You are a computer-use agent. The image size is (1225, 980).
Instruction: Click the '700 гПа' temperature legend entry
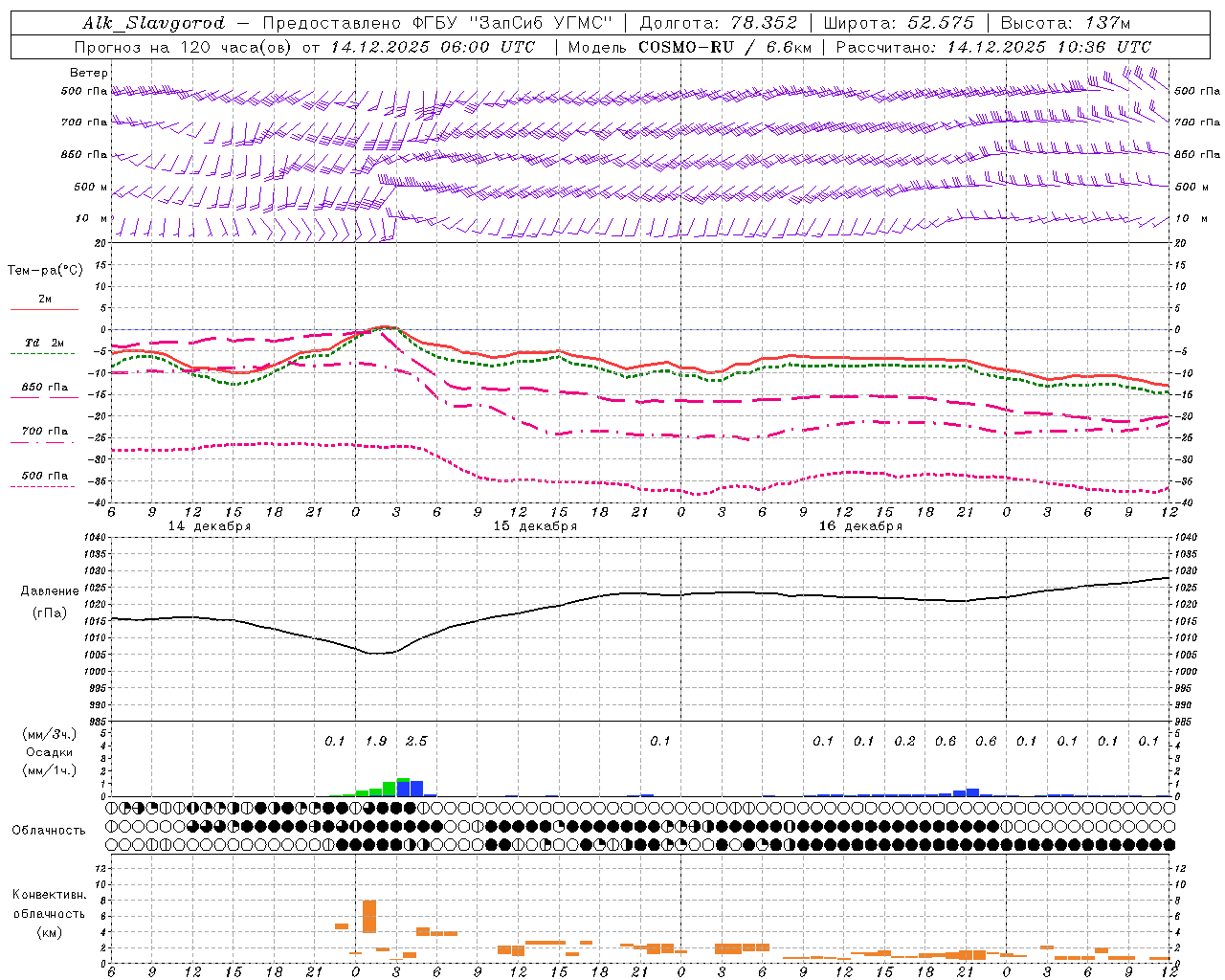click(45, 432)
